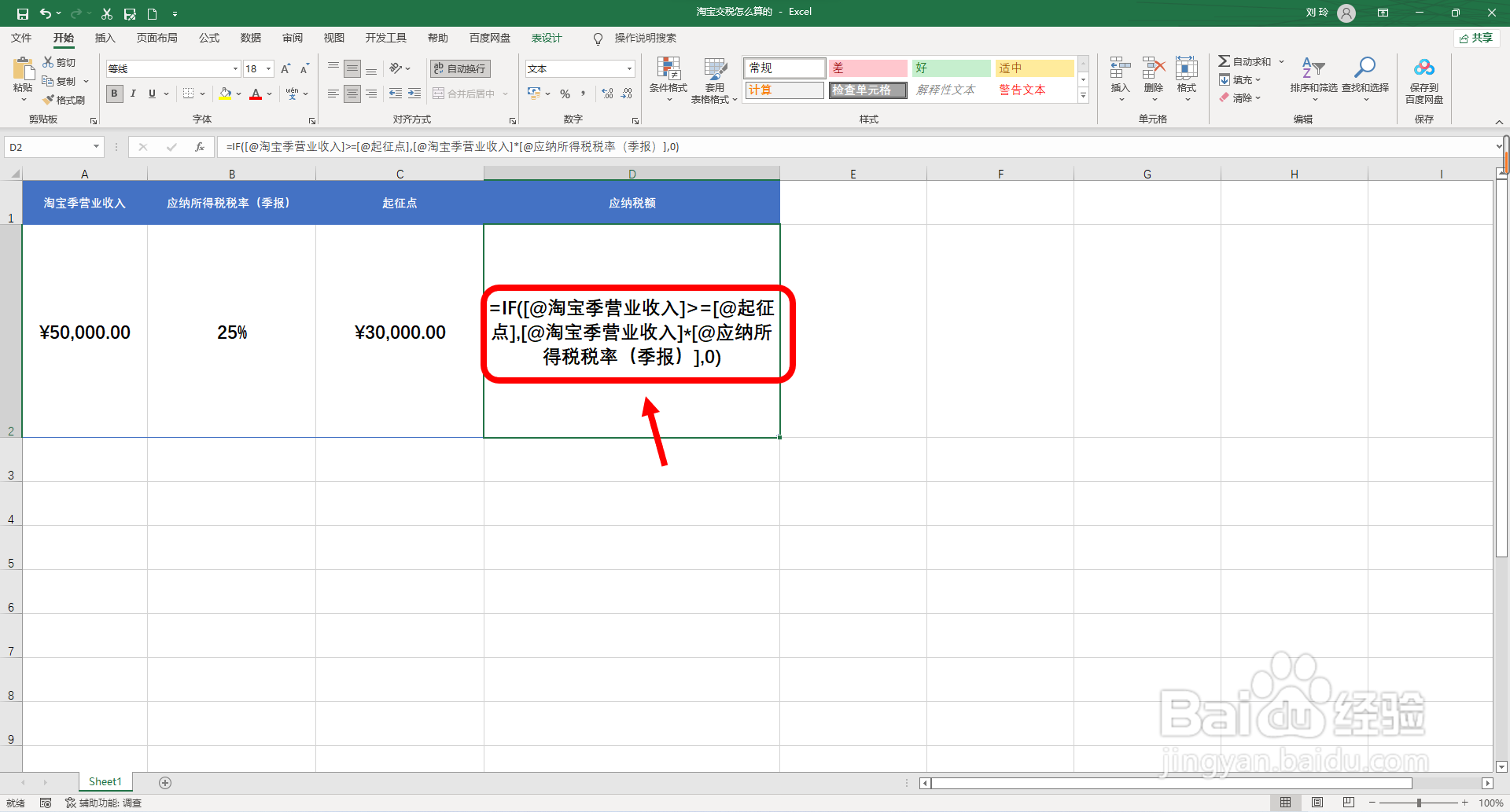Open the Name Box dropdown arrow

point(96,147)
